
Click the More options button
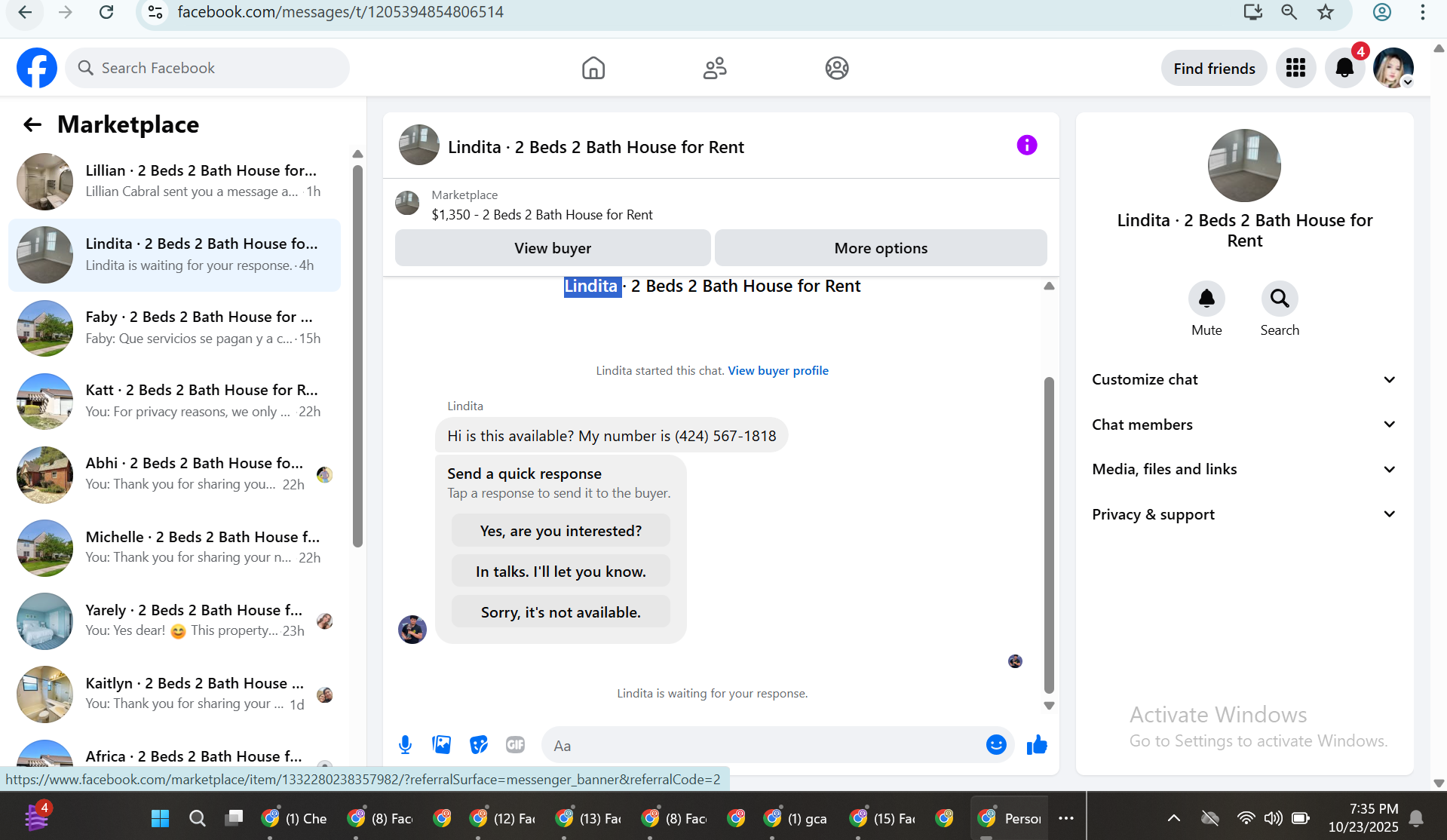click(881, 248)
